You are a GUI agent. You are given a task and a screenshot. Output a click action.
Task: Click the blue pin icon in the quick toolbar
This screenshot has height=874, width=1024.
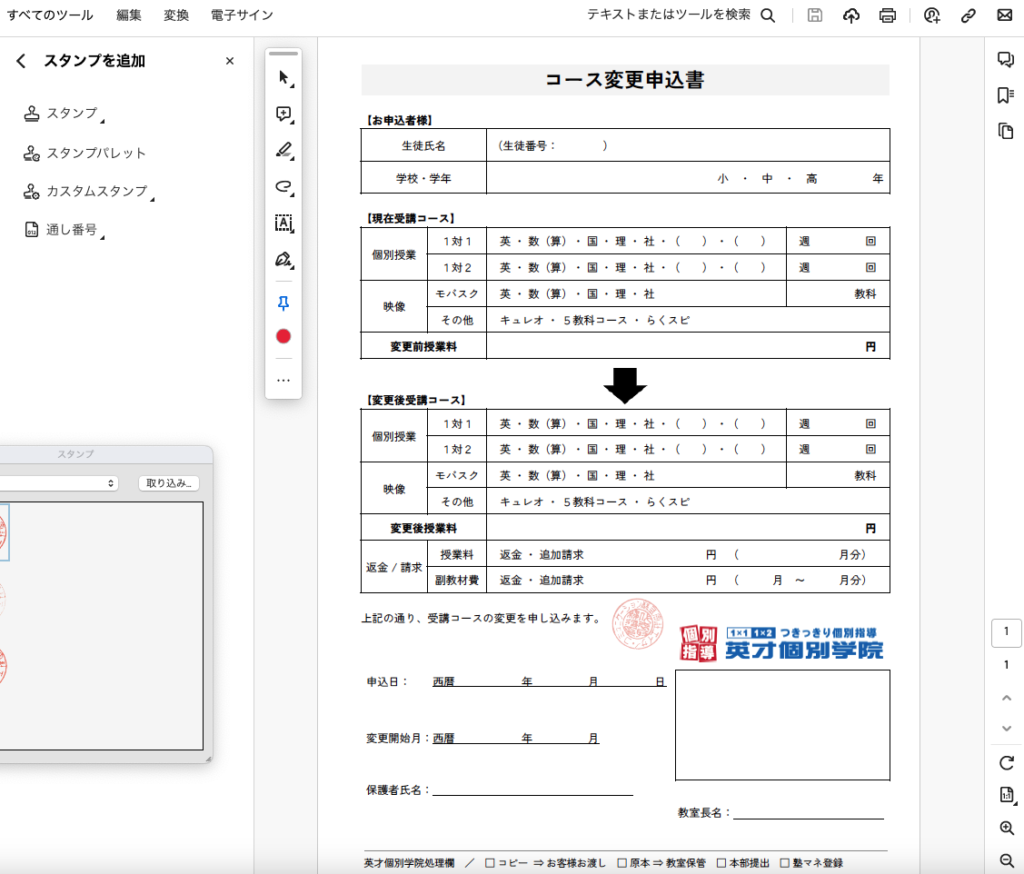pos(283,303)
